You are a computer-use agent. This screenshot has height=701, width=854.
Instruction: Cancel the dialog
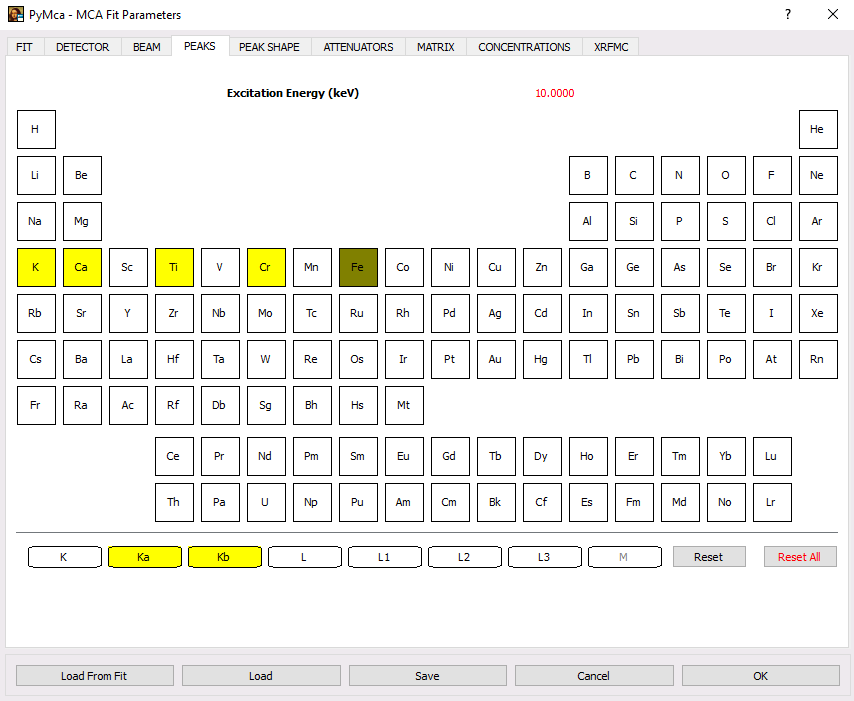coord(594,676)
